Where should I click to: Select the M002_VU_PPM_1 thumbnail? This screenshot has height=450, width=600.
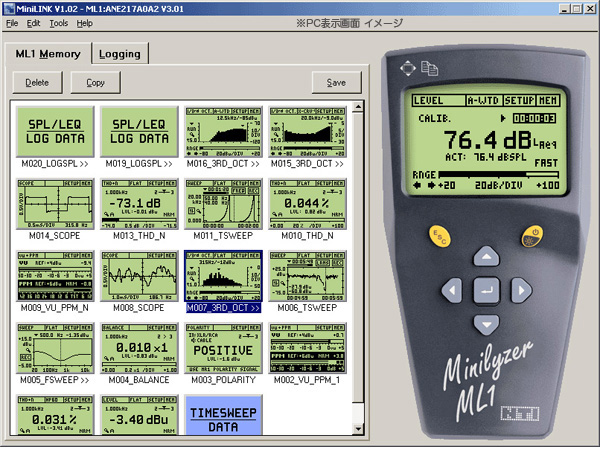pos(308,348)
